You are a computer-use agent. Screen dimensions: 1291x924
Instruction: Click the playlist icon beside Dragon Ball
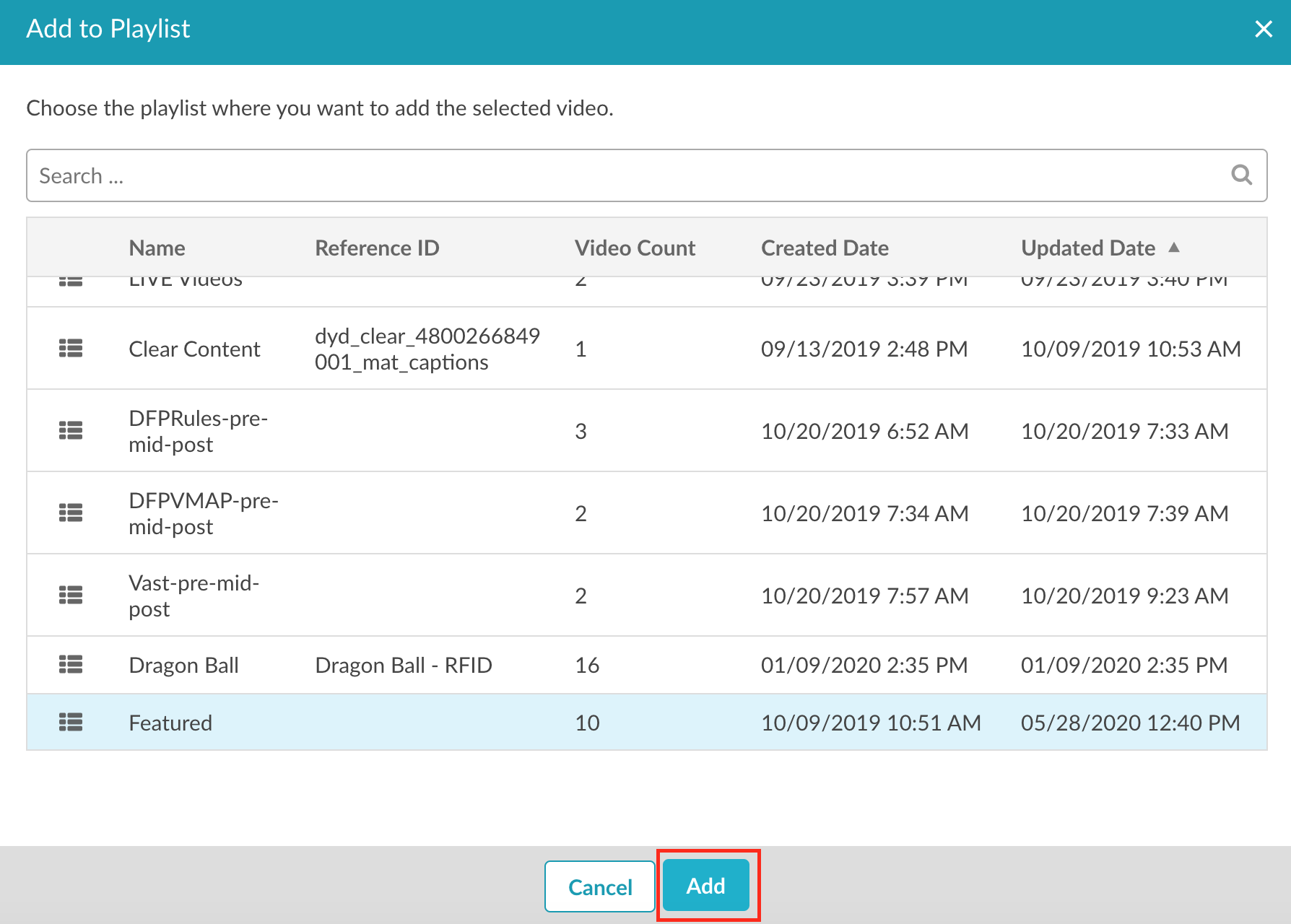pyautogui.click(x=71, y=665)
